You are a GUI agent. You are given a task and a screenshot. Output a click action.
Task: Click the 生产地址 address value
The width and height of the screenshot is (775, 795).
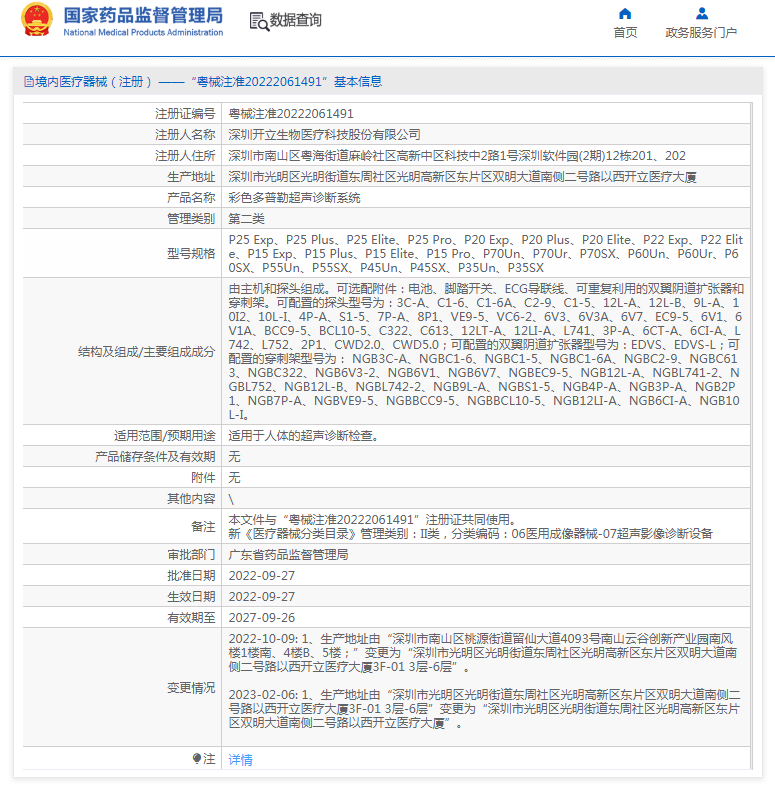462,177
